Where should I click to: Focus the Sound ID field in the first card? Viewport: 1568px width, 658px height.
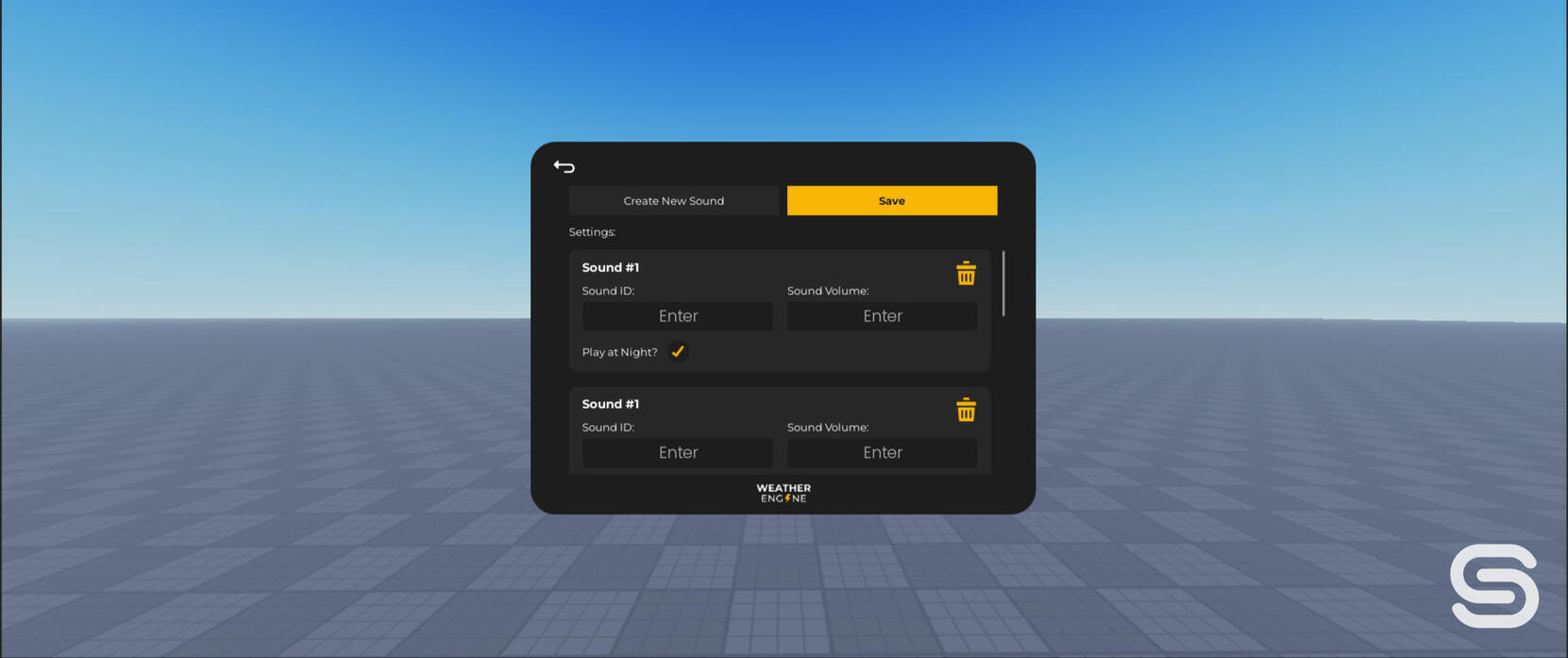677,316
